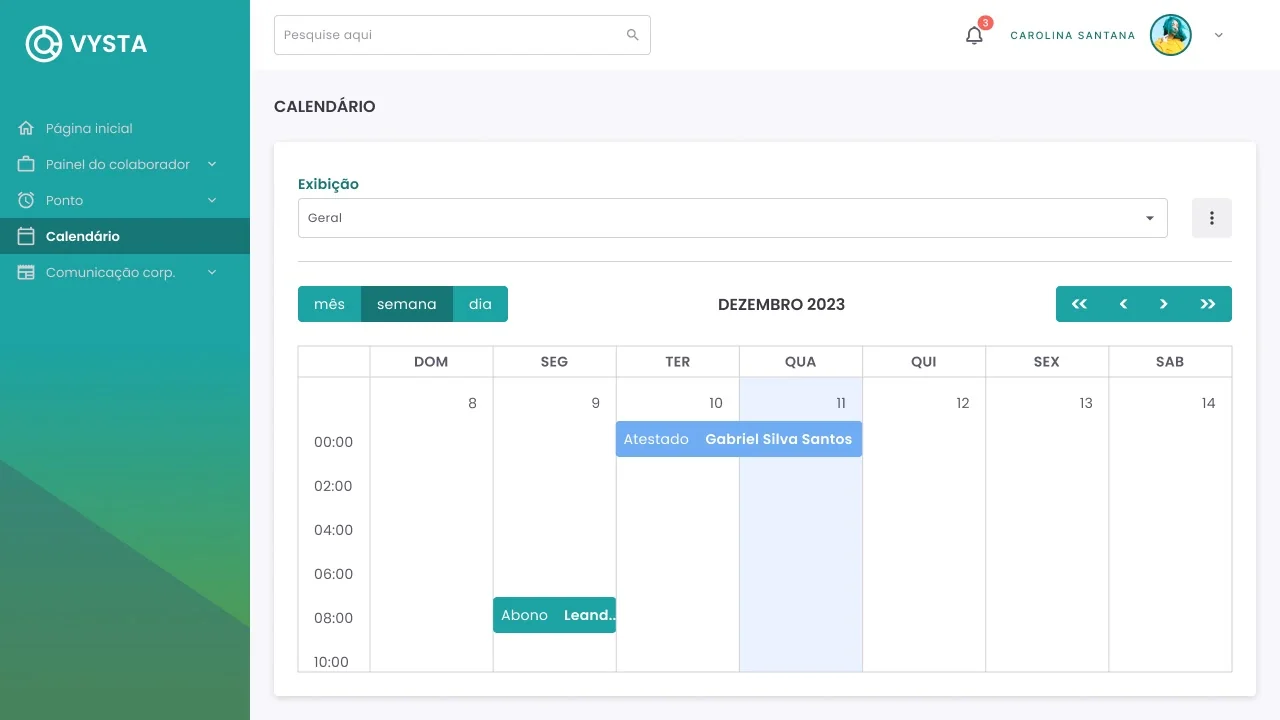Switch calendar to semana view
The image size is (1280, 720).
(x=407, y=304)
